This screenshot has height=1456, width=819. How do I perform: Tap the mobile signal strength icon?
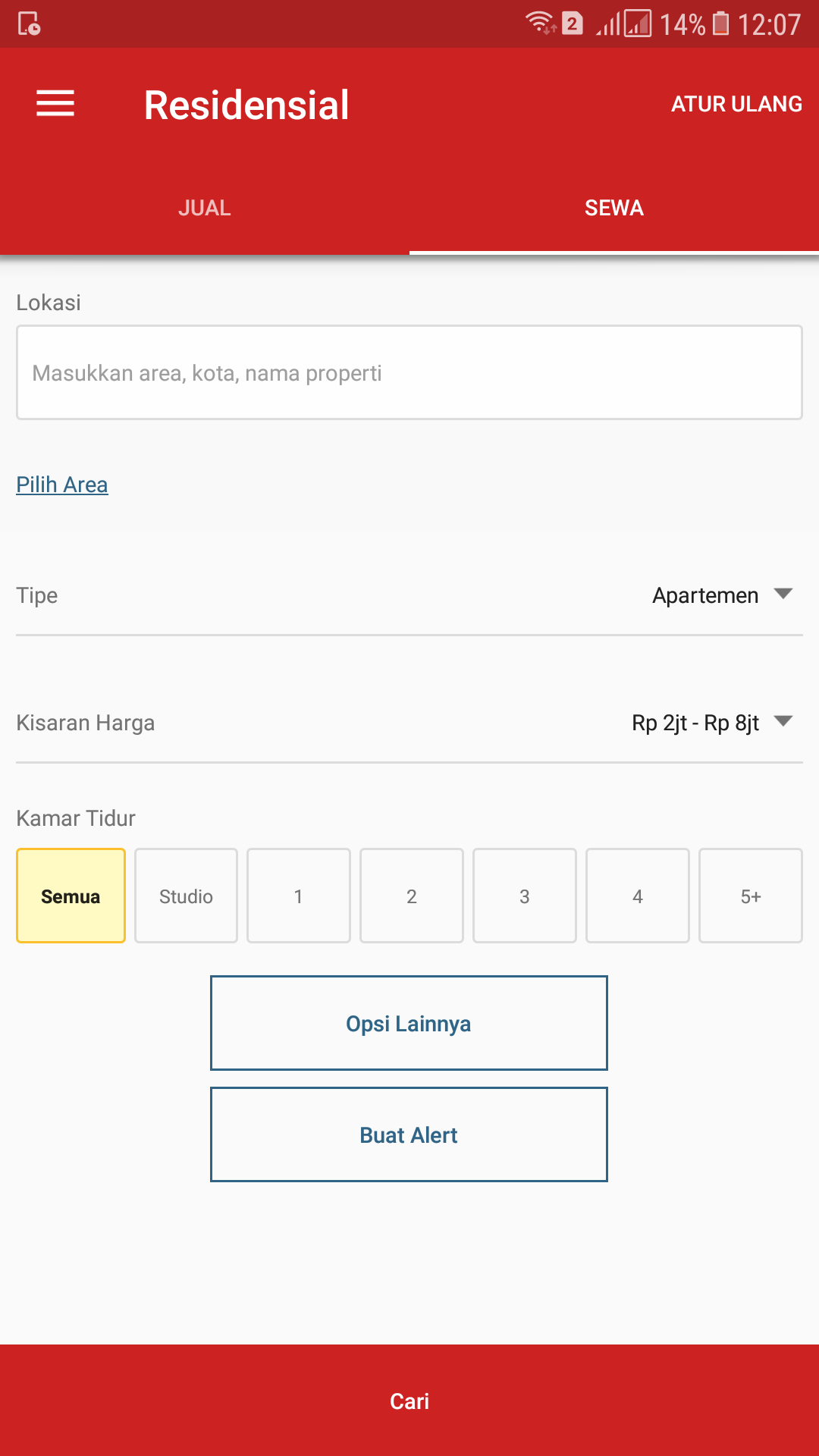(608, 24)
